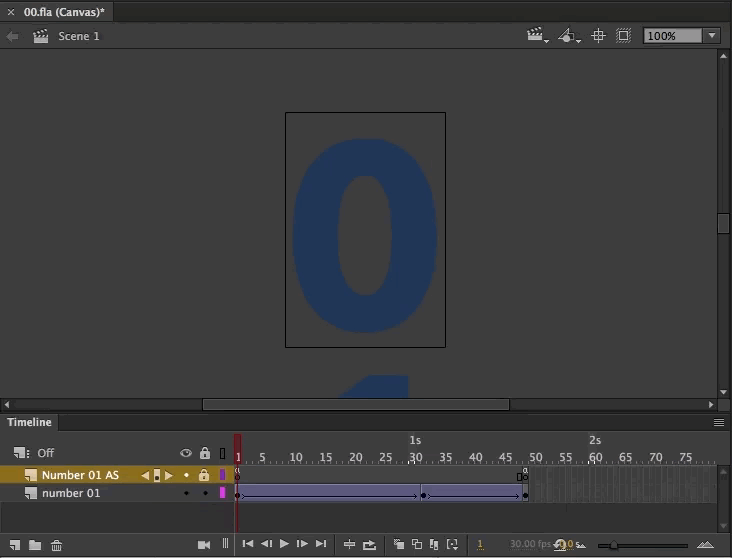Viewport: 732px width, 558px height.
Task: Click the Center Stage icon
Action: (598, 35)
